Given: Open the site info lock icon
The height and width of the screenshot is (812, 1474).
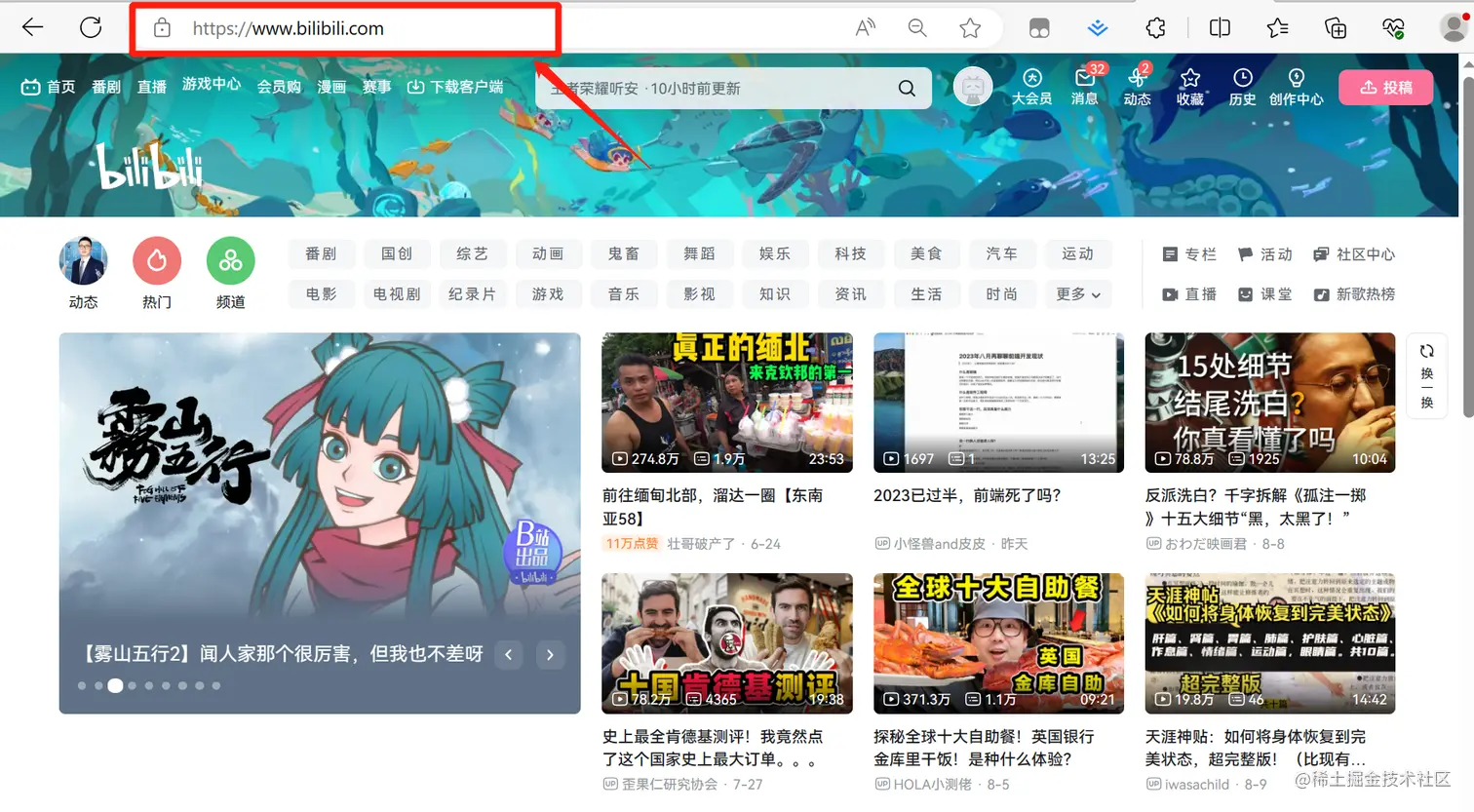Looking at the screenshot, I should tap(162, 28).
